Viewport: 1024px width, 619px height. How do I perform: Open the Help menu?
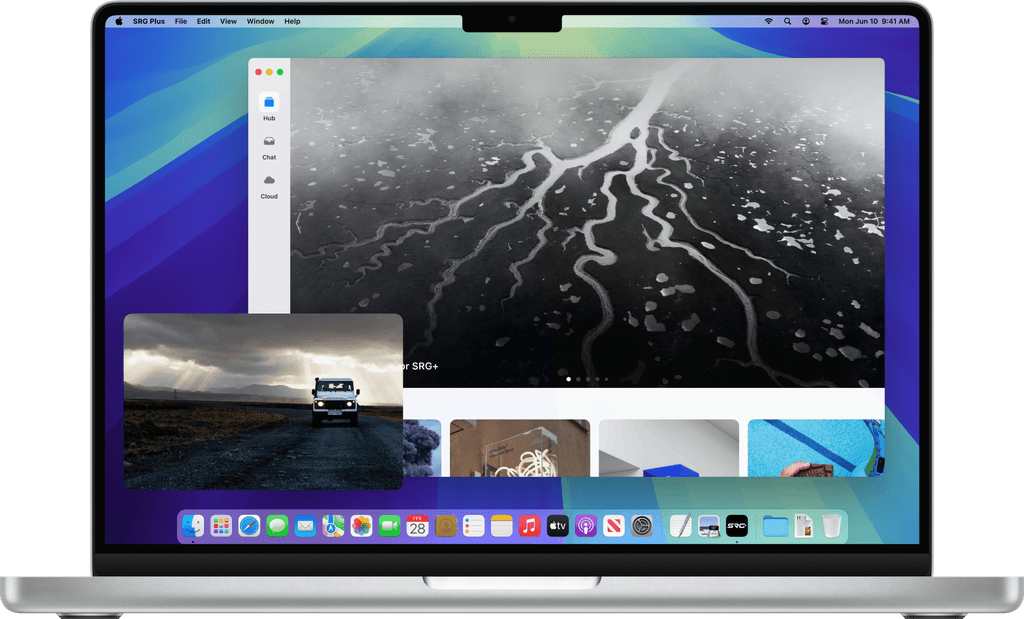click(292, 21)
